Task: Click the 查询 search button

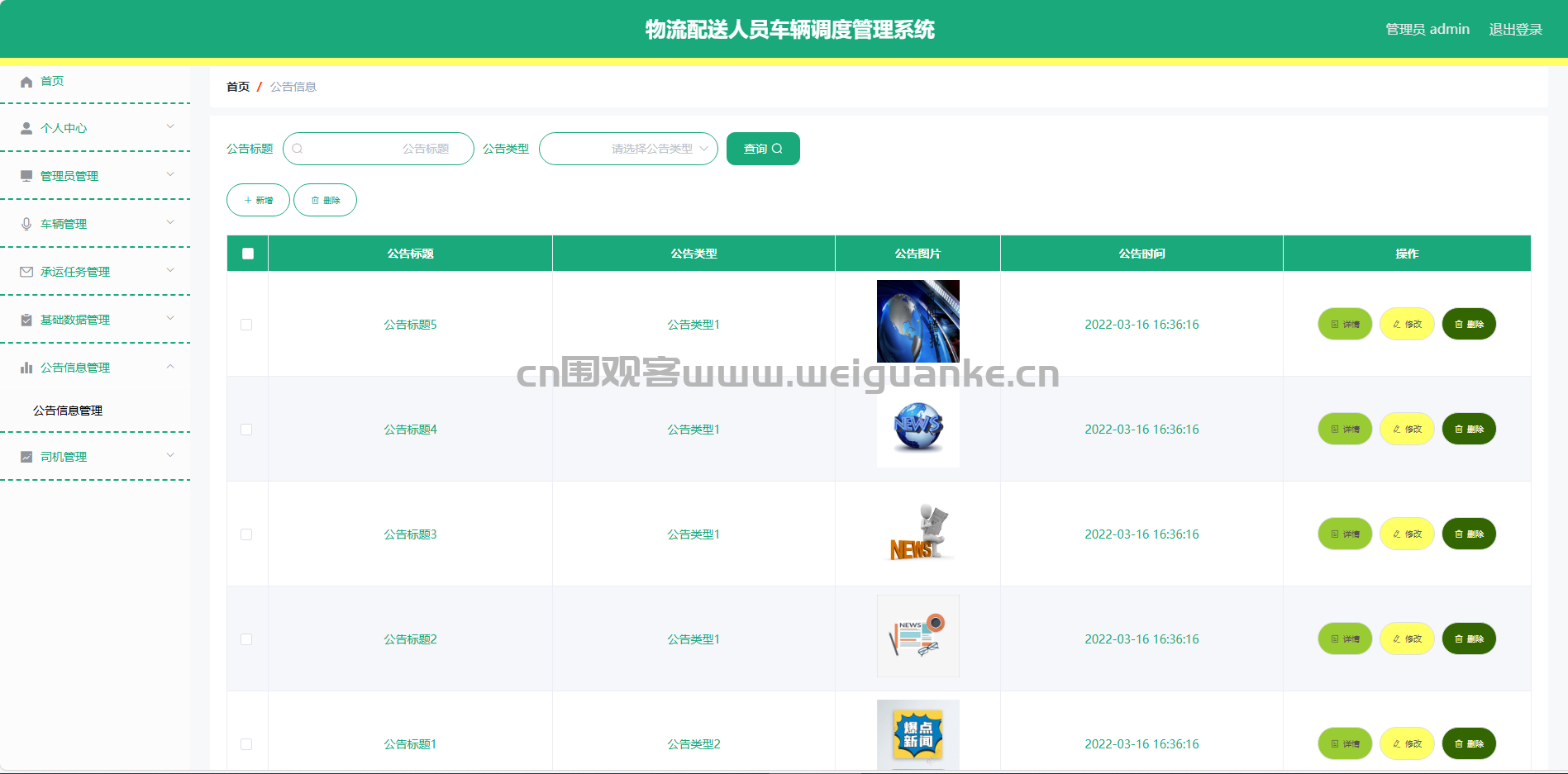Action: click(763, 149)
